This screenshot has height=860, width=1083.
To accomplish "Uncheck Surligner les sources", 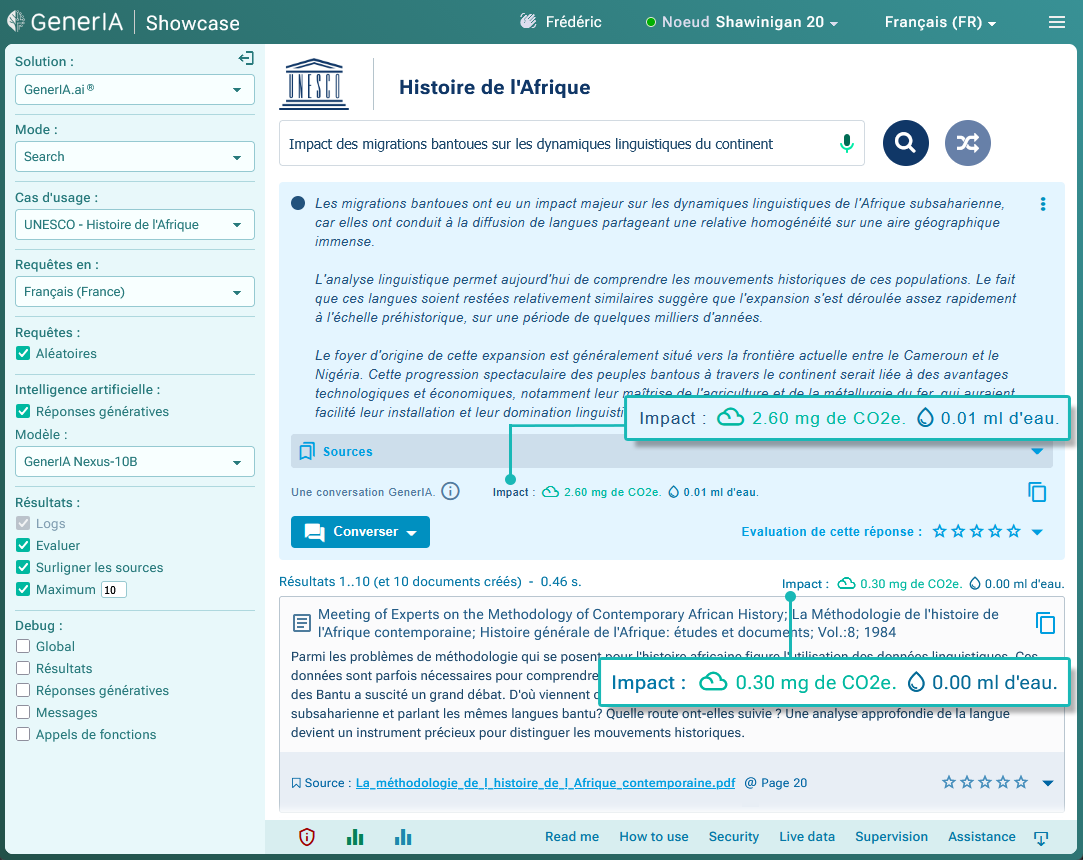I will [x=23, y=568].
